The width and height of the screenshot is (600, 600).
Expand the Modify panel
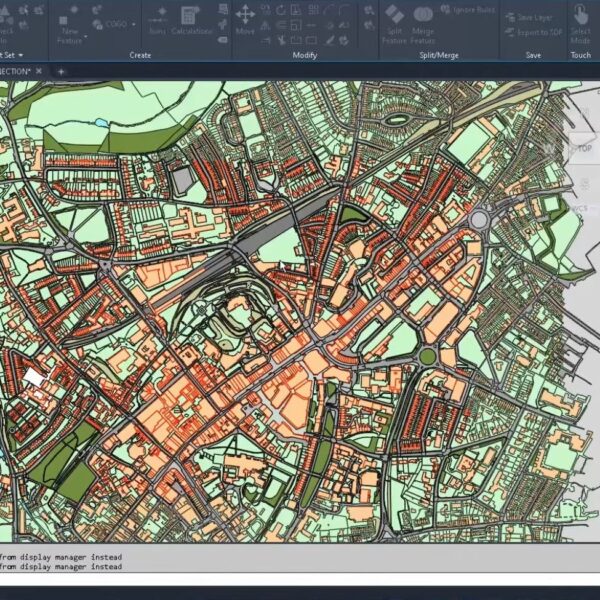pos(304,55)
